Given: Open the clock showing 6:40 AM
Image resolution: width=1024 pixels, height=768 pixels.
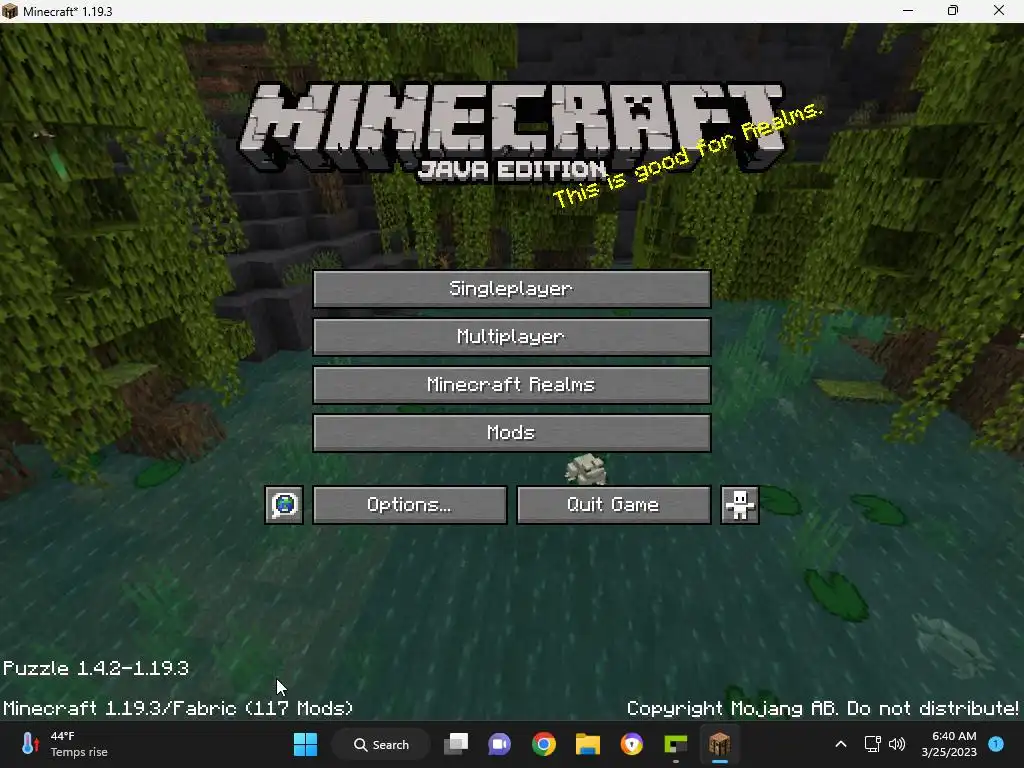Looking at the screenshot, I should [949, 744].
